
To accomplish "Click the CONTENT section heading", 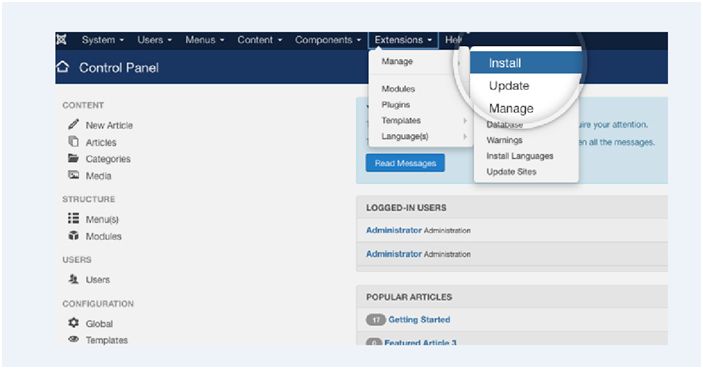I will tap(83, 105).
